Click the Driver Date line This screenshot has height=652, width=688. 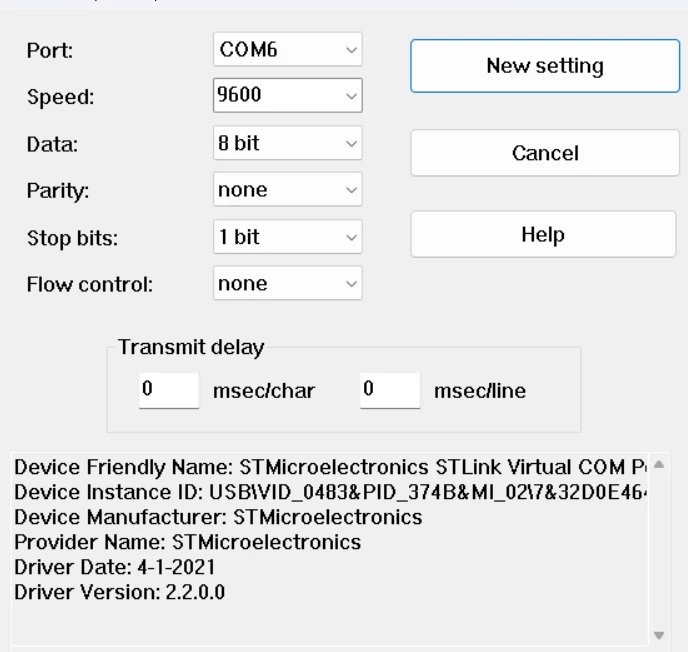click(x=115, y=567)
